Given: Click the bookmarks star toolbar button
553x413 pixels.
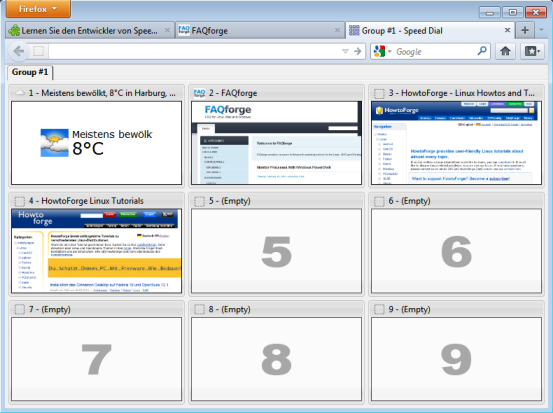Looking at the screenshot, I should click(532, 51).
